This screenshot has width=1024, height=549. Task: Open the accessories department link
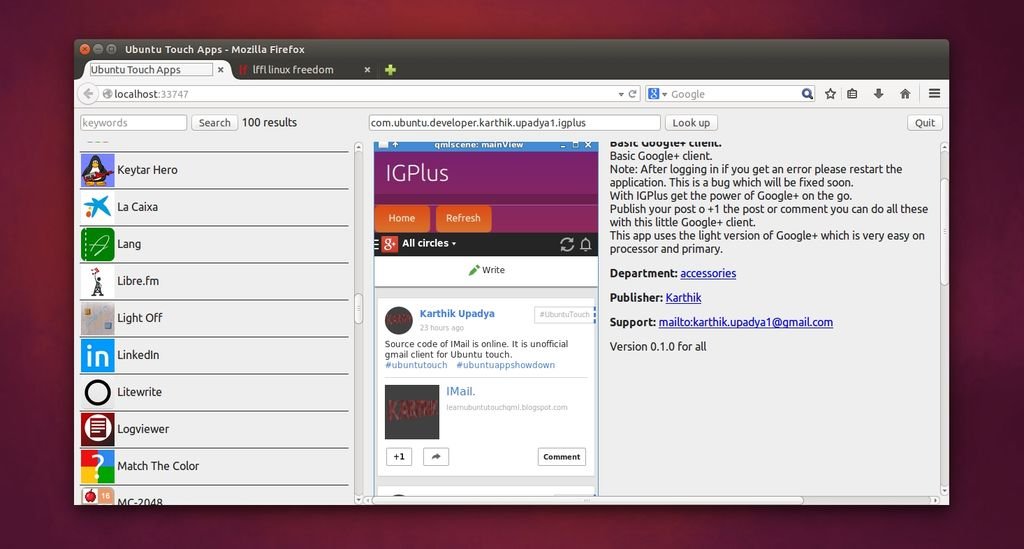coord(708,273)
